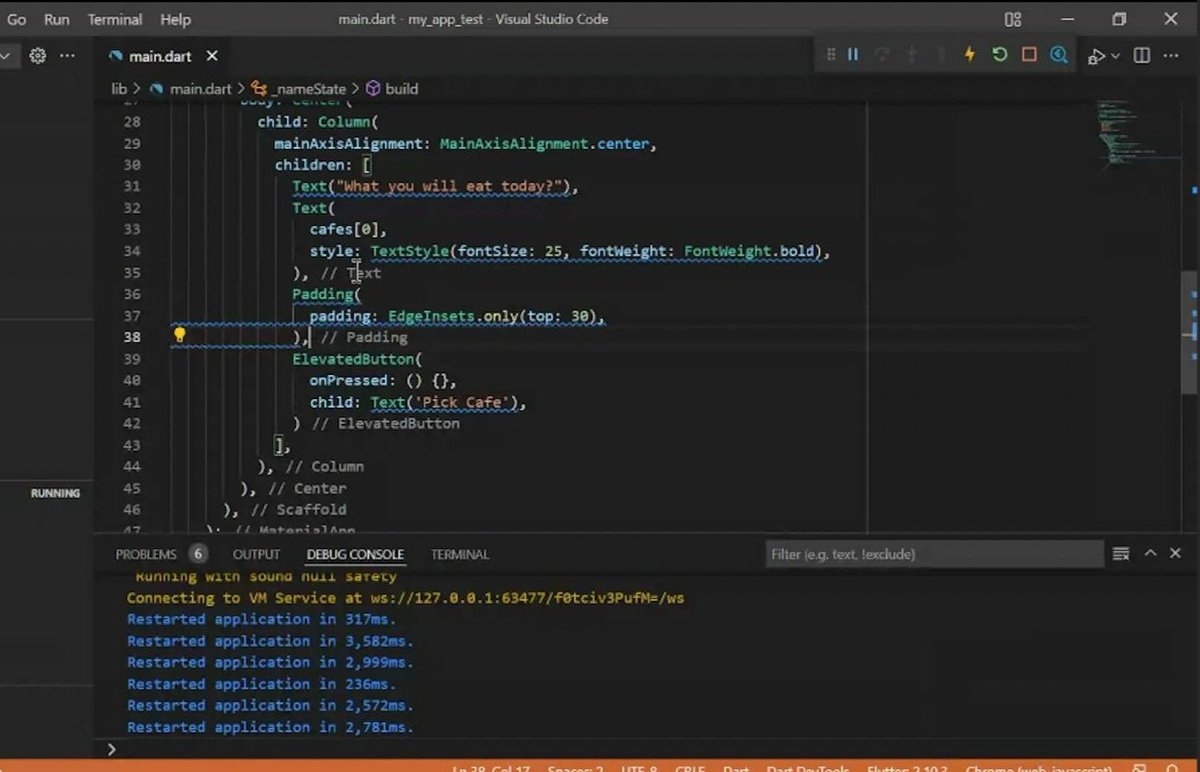The image size is (1200, 772).
Task: Toggle debug console view as list icon
Action: coord(1121,554)
